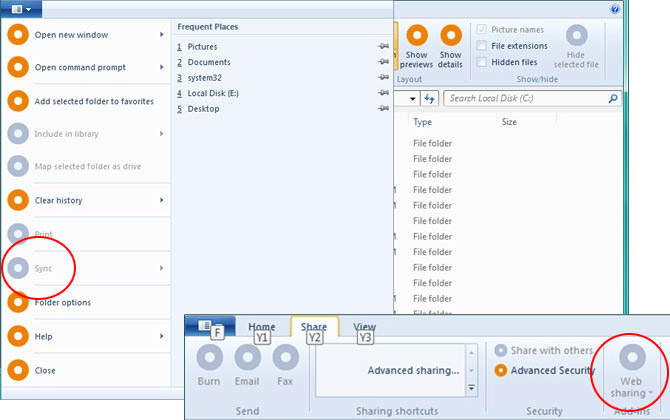This screenshot has width=670, height=420.
Task: Click the Email icon in Send group
Action: [x=247, y=357]
